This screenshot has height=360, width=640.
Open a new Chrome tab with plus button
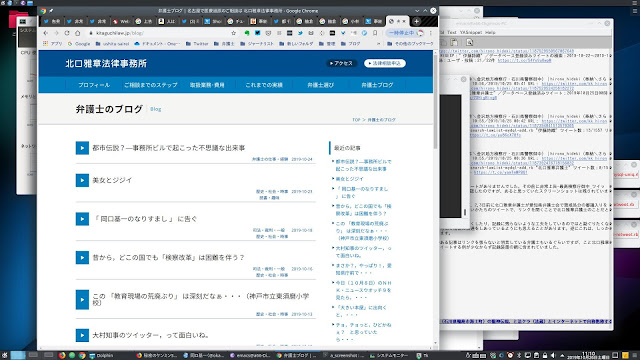point(416,21)
